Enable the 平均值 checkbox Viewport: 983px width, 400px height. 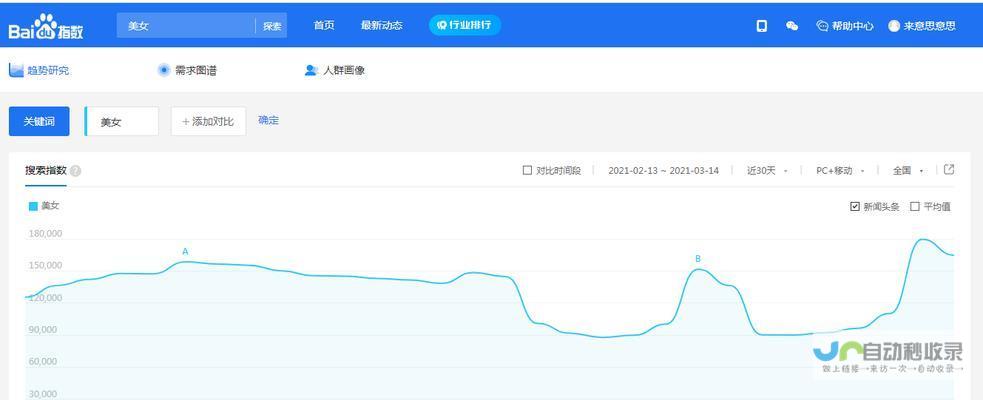pos(915,206)
